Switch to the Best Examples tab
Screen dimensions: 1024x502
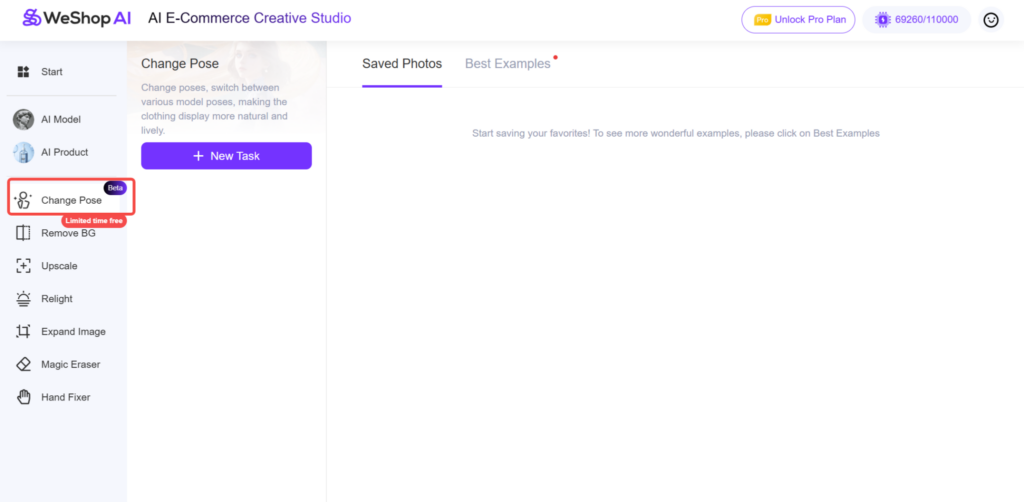click(507, 64)
